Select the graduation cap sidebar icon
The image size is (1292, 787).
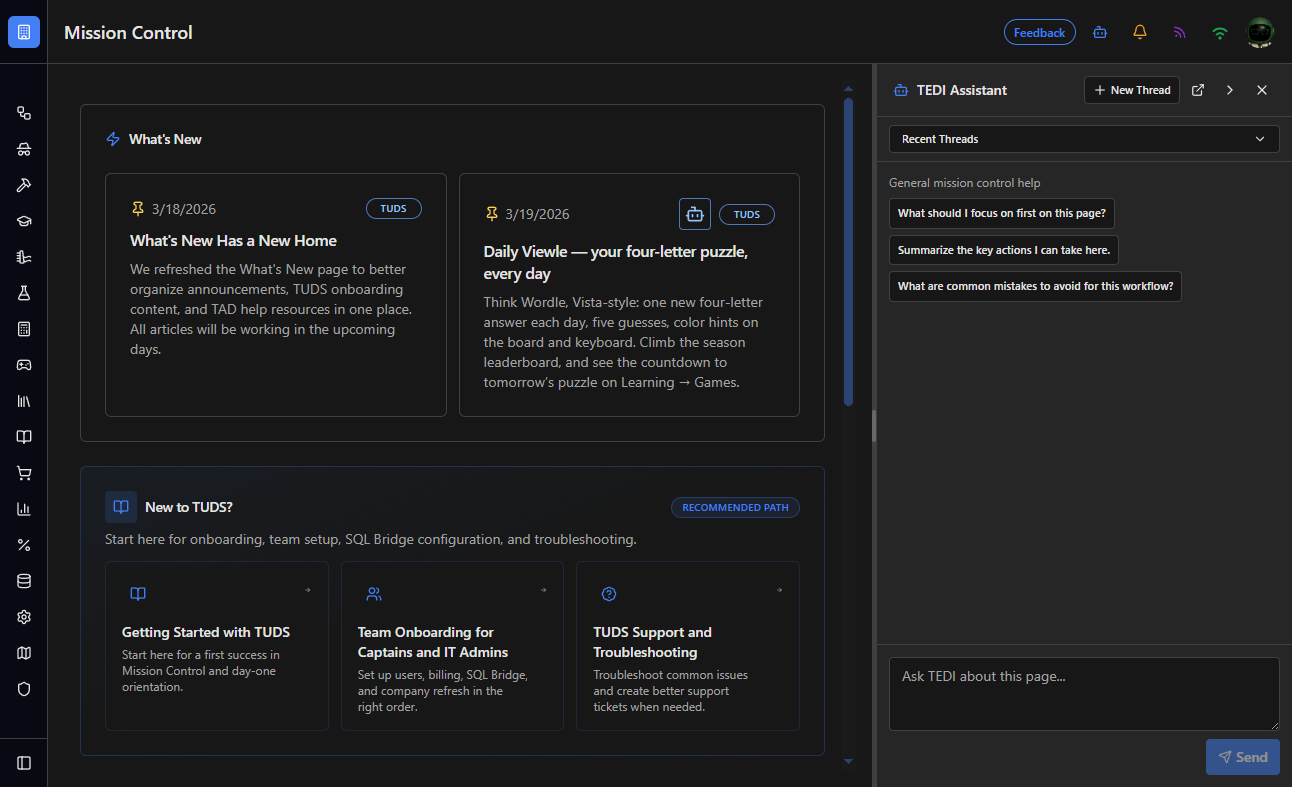click(24, 221)
